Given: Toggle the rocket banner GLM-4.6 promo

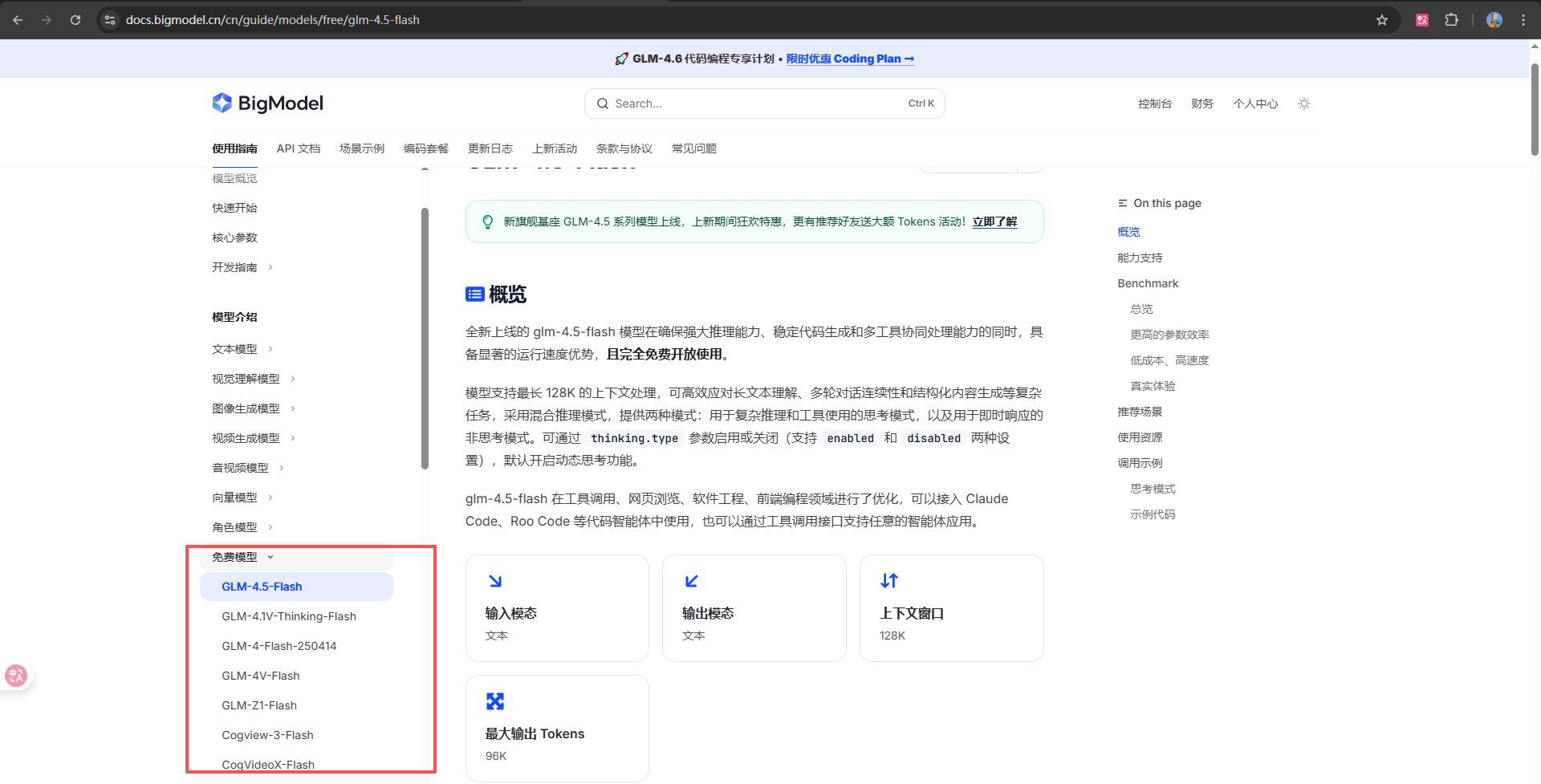Looking at the screenshot, I should [621, 58].
